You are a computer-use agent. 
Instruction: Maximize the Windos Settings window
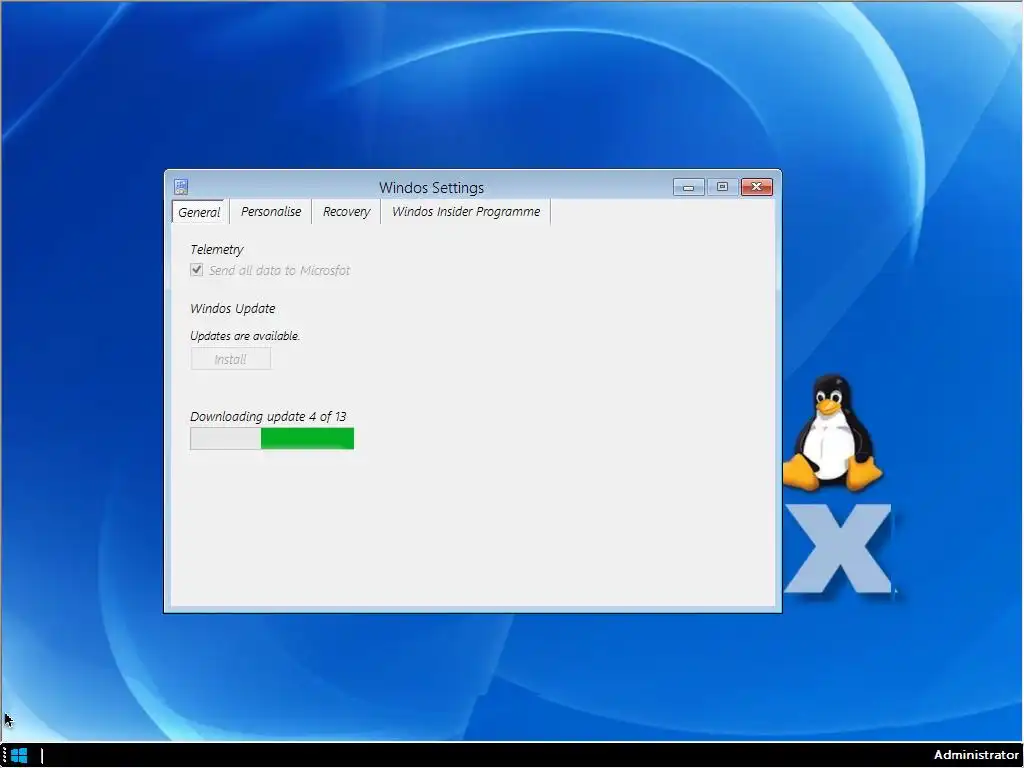coord(722,187)
